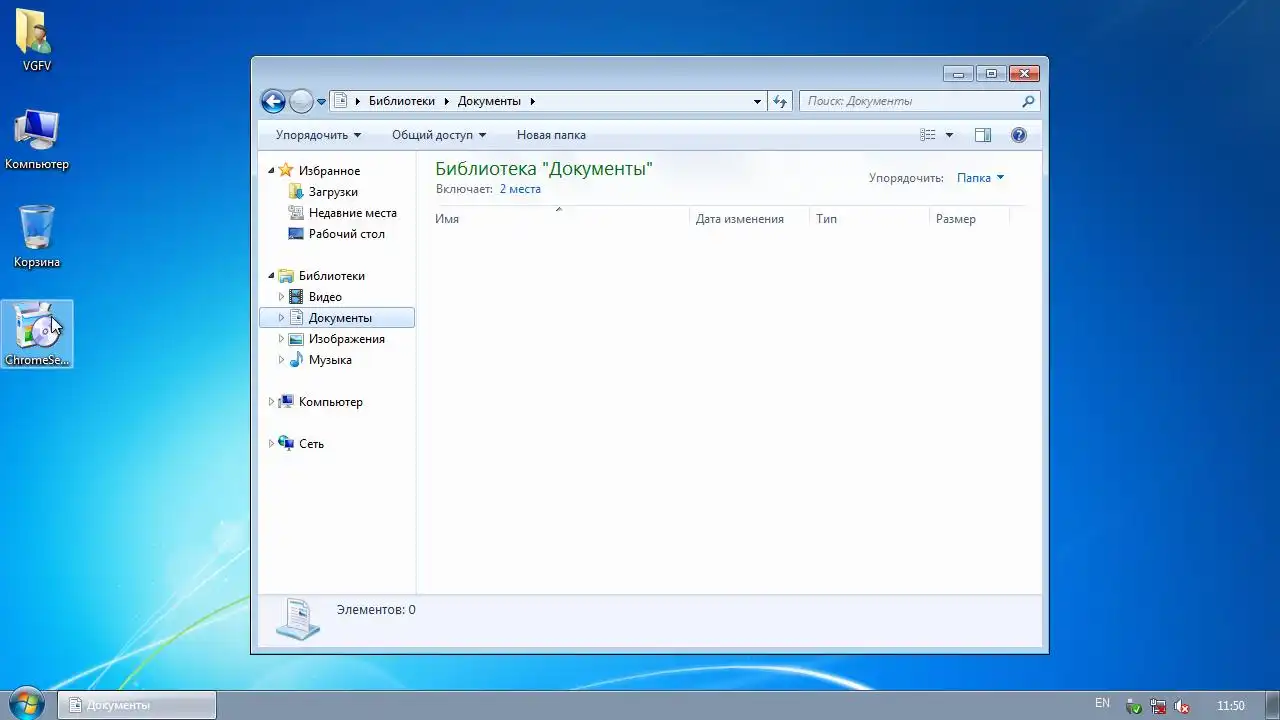The width and height of the screenshot is (1280, 720).
Task: Open address bar history dropdown
Action: [758, 101]
